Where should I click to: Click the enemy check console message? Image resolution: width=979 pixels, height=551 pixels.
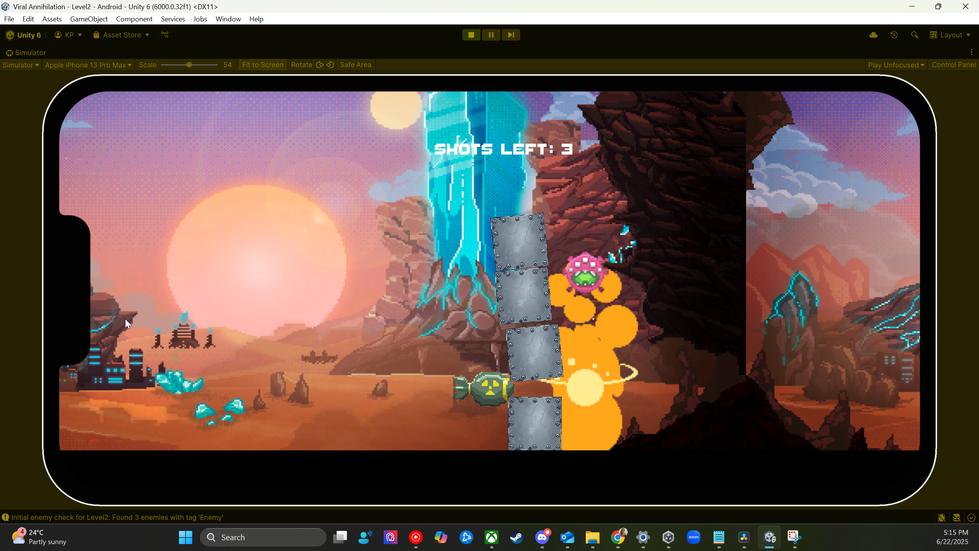click(117, 517)
